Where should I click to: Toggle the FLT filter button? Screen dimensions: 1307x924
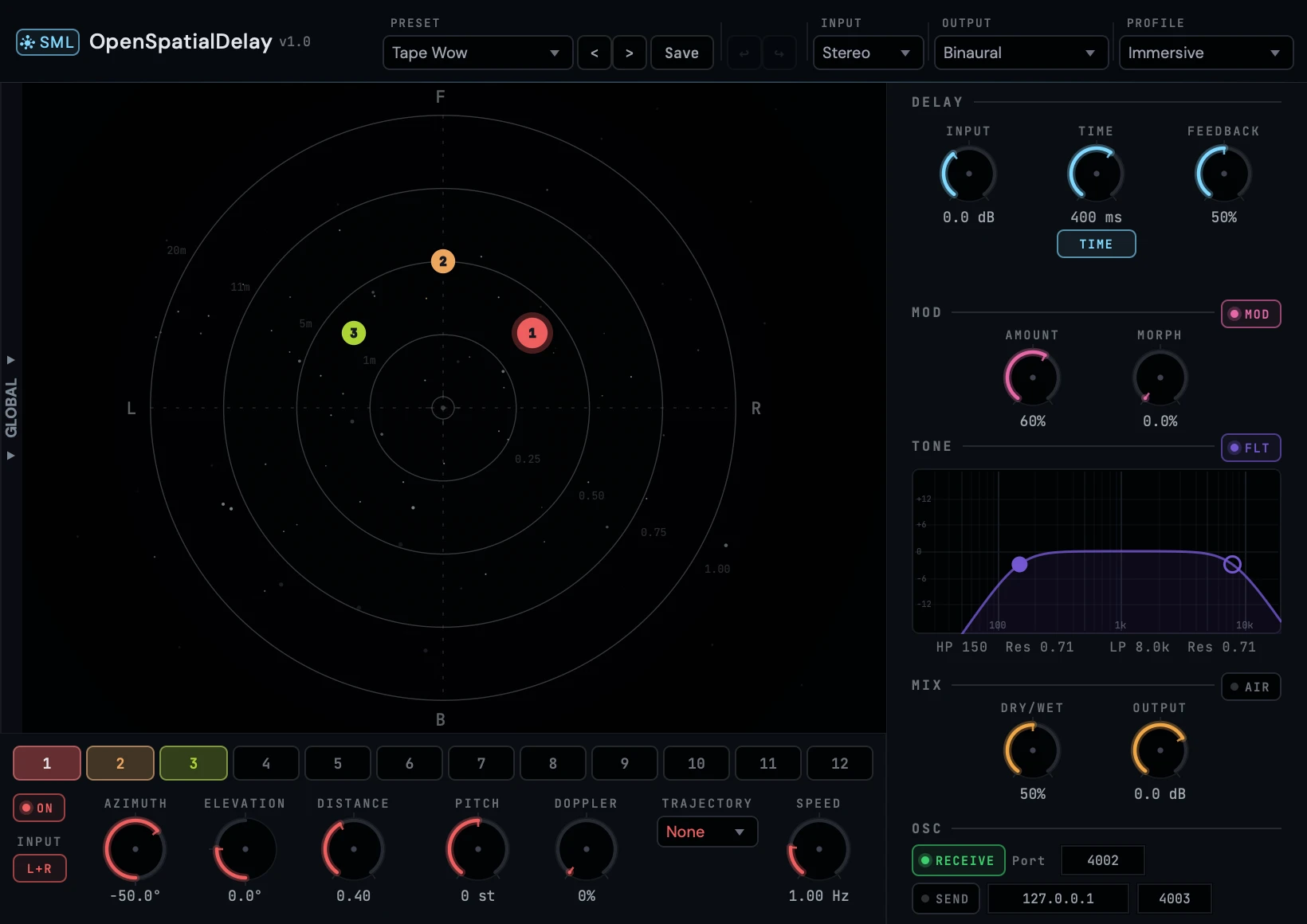coord(1250,448)
